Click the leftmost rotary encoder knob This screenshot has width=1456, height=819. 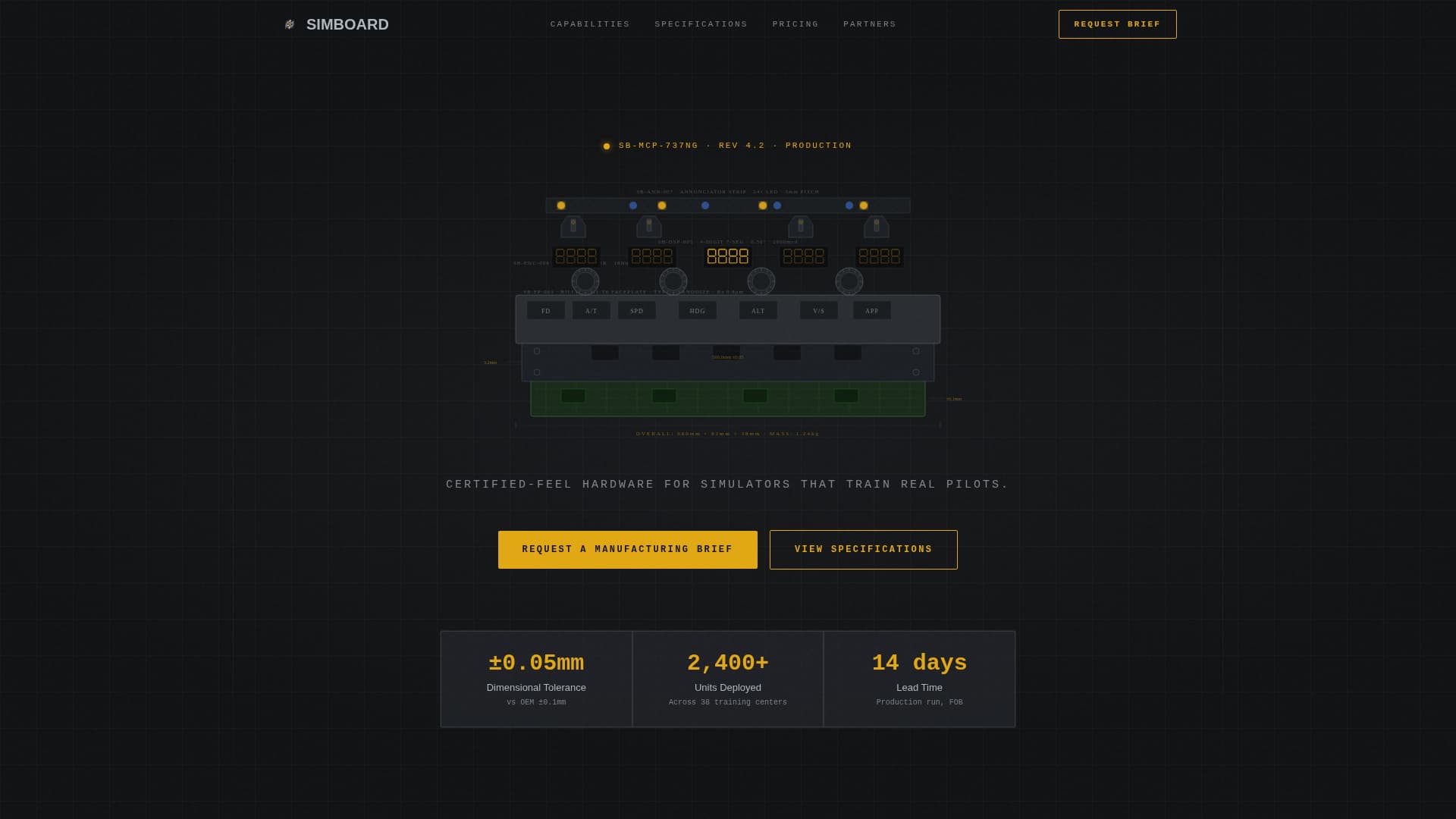coord(585,281)
